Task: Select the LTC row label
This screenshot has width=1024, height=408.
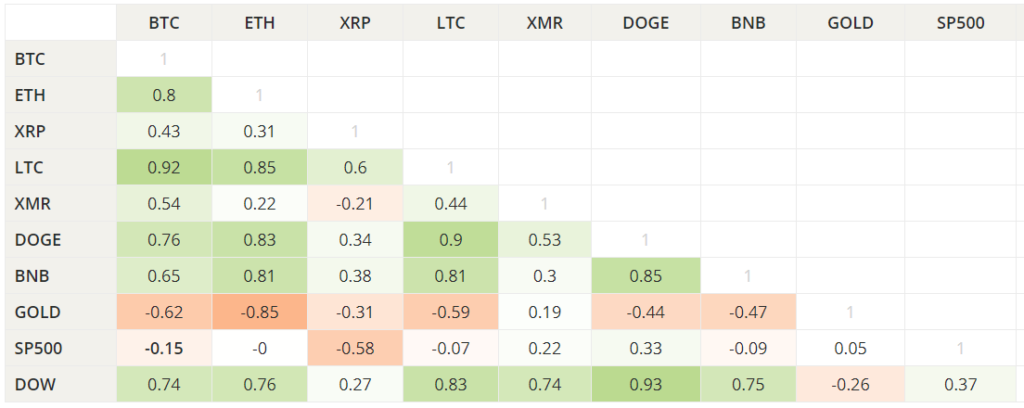Action: pos(32,167)
